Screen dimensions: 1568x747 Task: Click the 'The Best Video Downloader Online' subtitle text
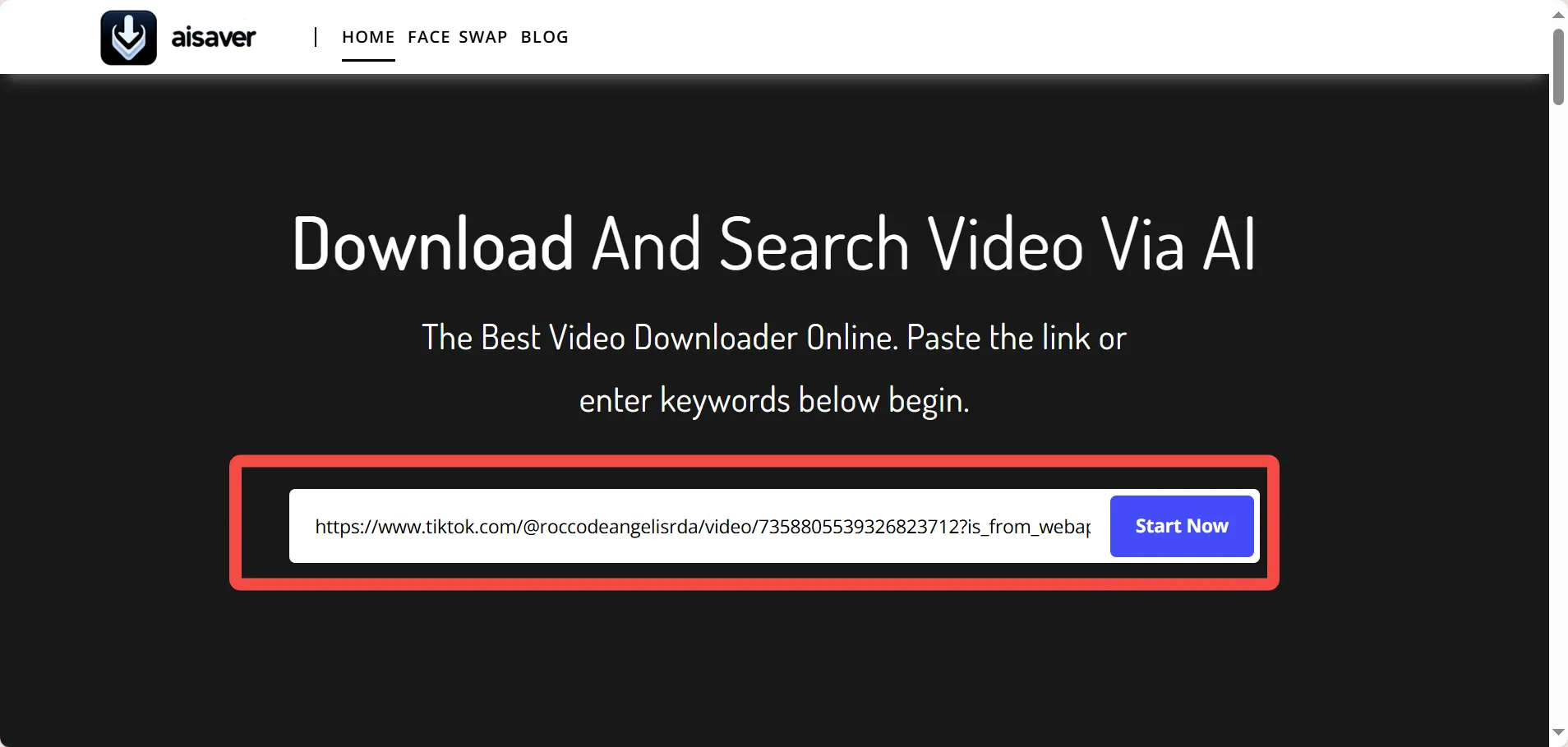(773, 368)
